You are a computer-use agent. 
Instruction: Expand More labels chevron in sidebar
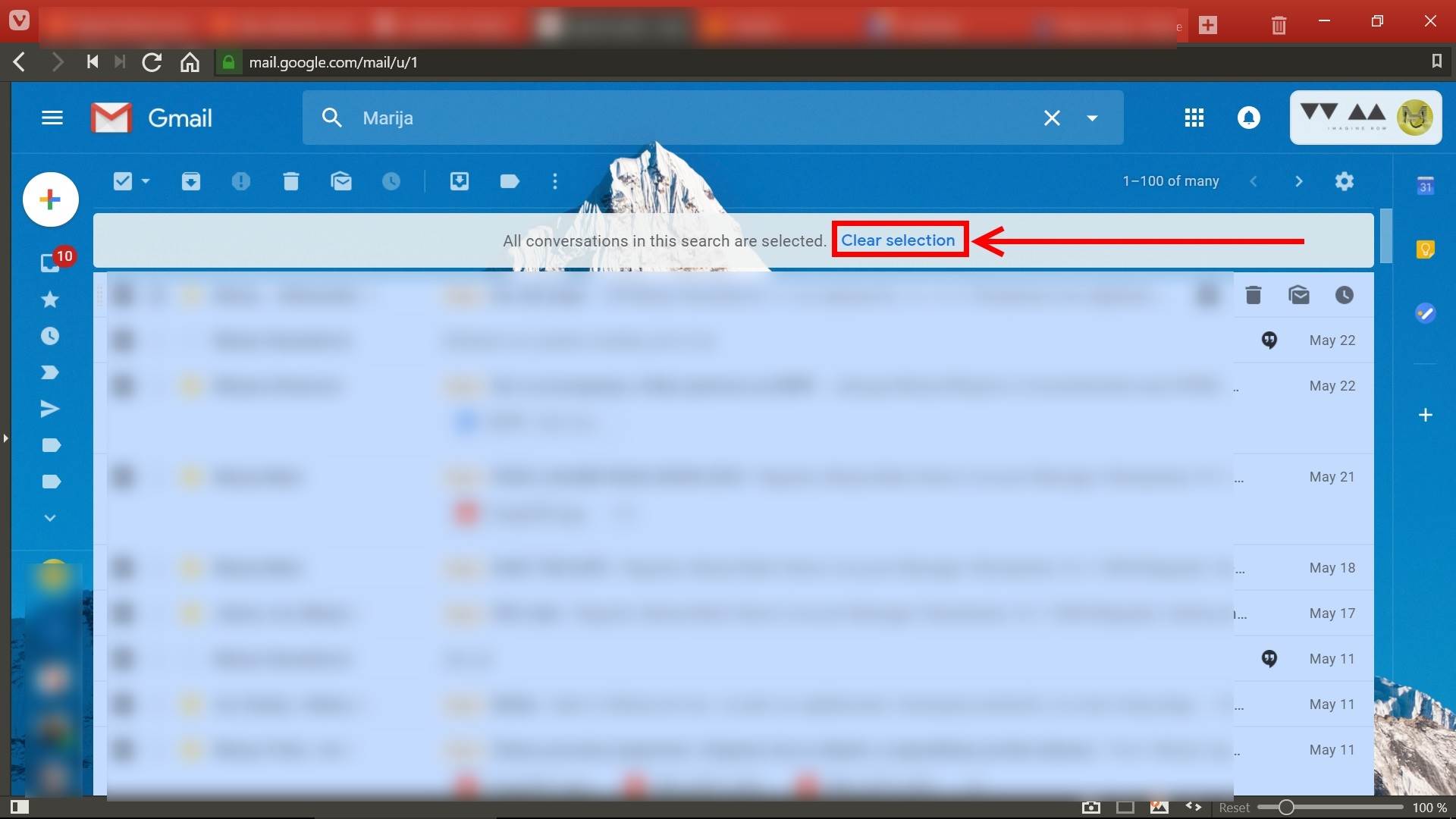pos(50,518)
